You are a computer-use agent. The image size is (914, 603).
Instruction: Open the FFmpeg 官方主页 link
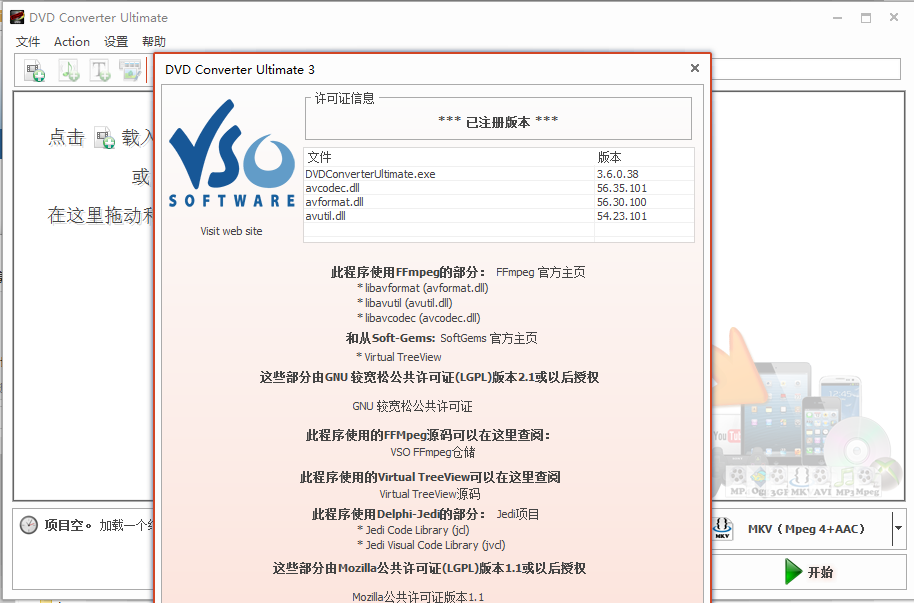(x=540, y=272)
